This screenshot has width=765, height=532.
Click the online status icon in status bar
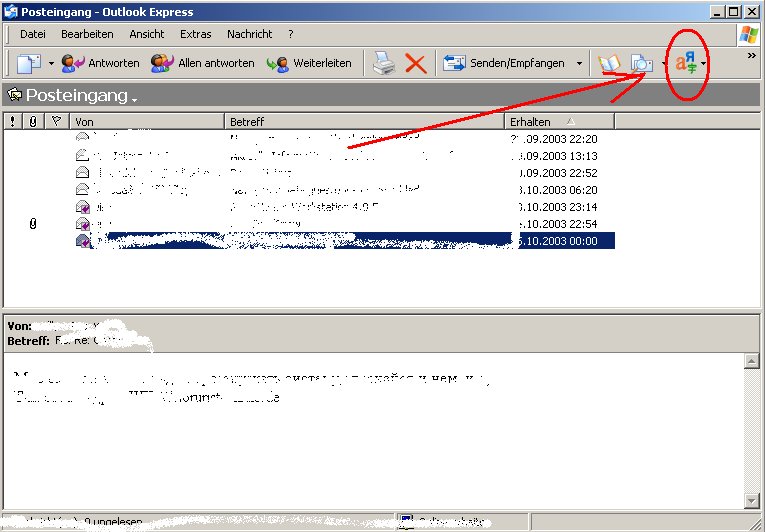coord(406,522)
